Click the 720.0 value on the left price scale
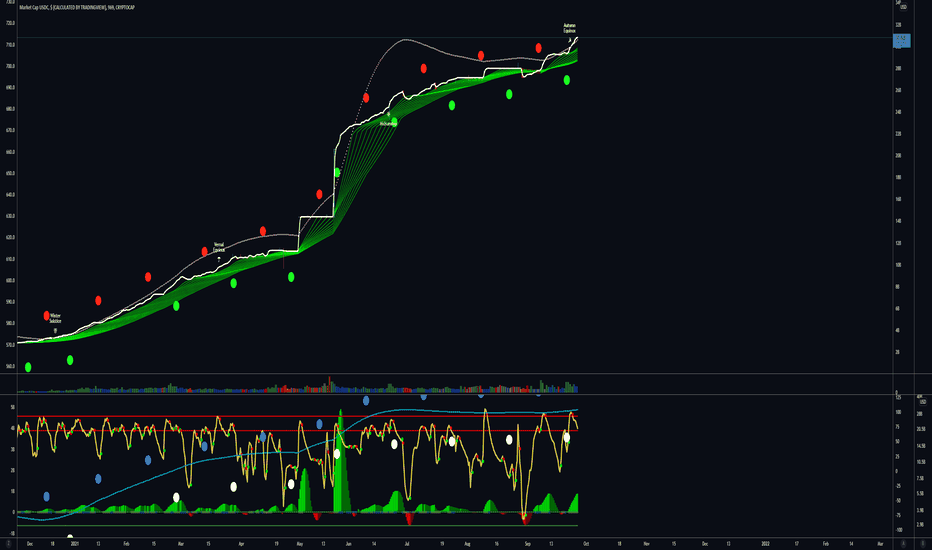Screen dimensions: 932x550 10,23
